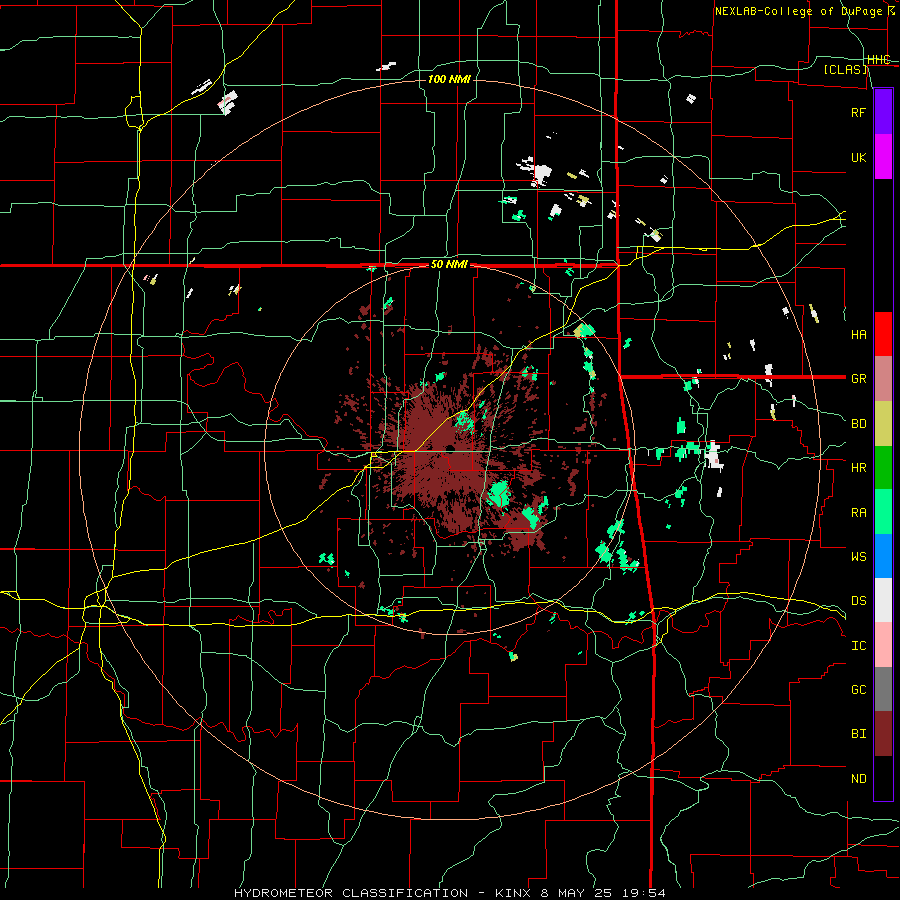Click the HA red legend swatch
The width and height of the screenshot is (900, 900).
(883, 334)
